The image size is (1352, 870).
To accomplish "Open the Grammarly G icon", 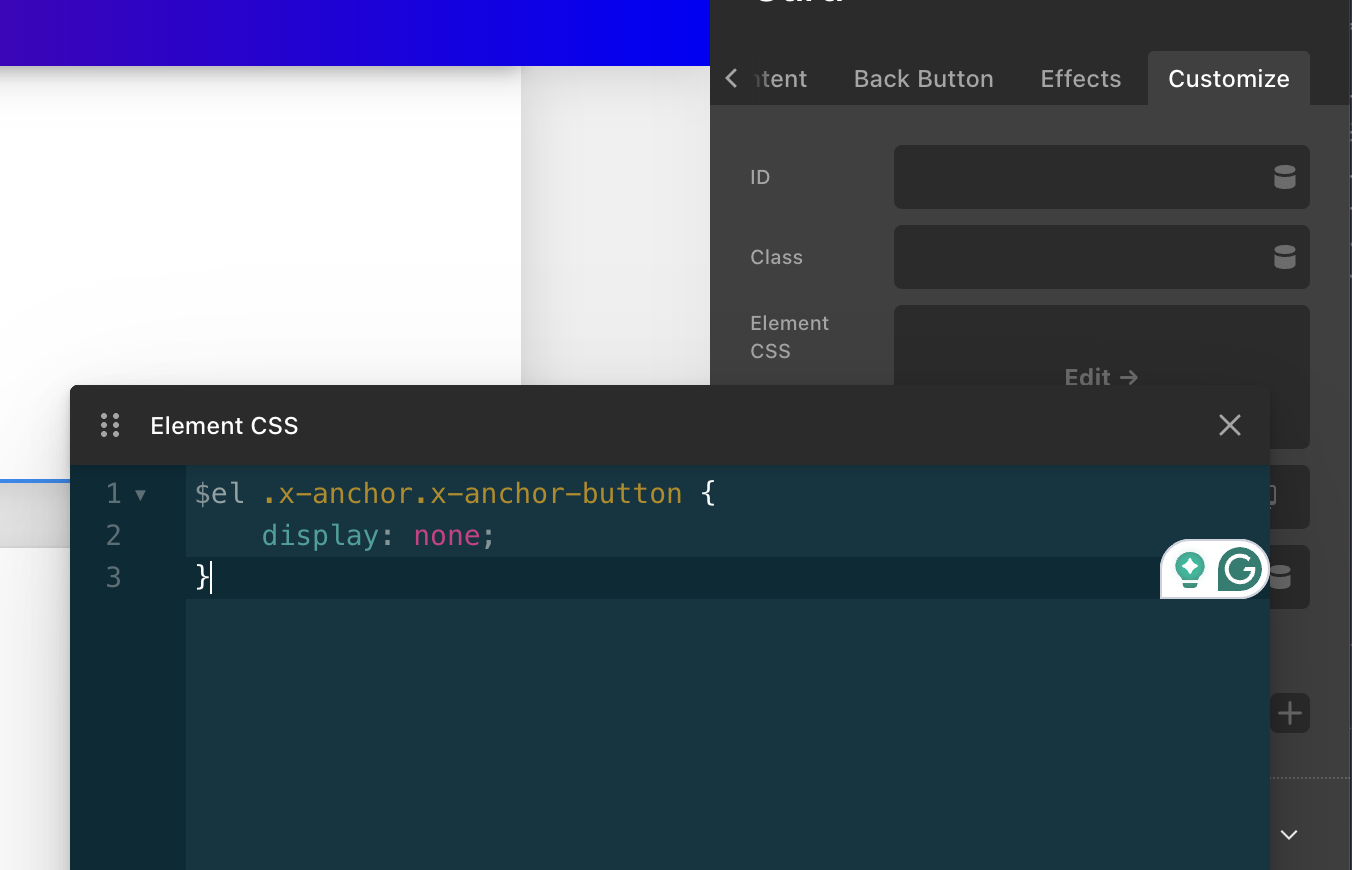I will [1240, 570].
